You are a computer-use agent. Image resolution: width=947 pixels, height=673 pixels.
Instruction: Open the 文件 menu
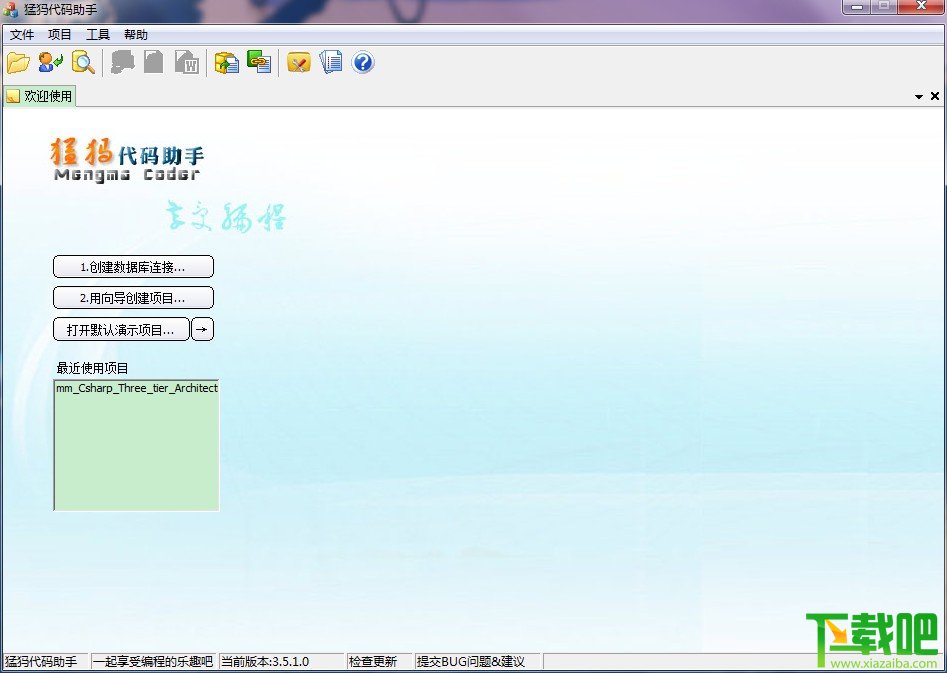[22, 34]
